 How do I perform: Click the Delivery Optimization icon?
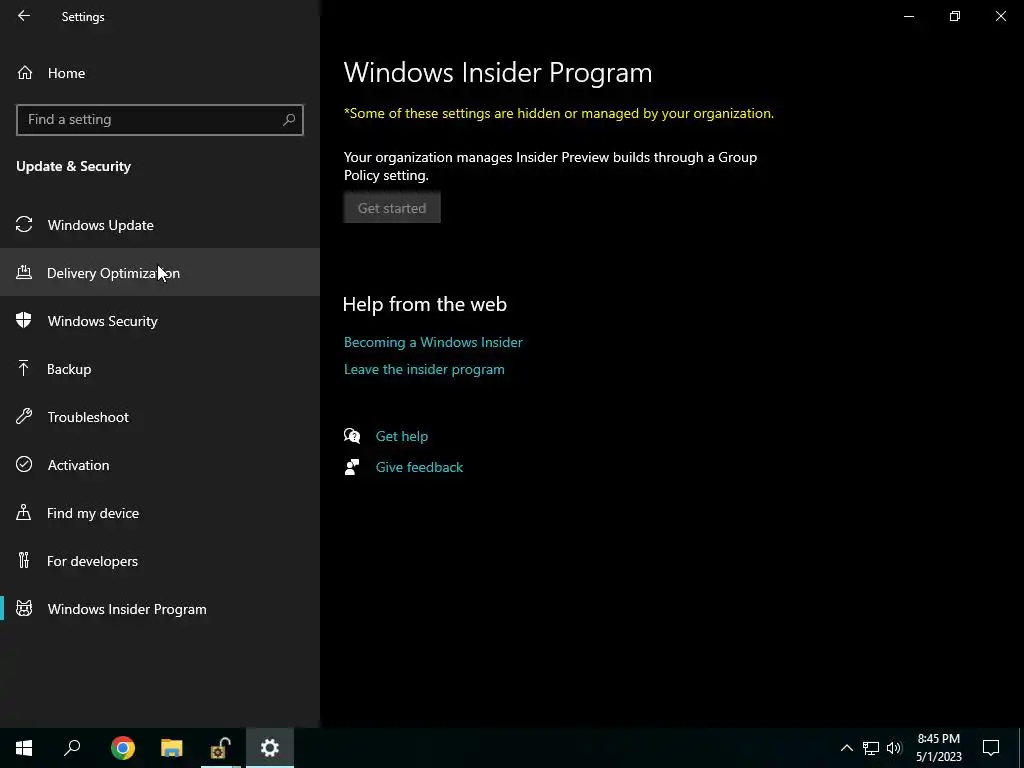click(24, 272)
